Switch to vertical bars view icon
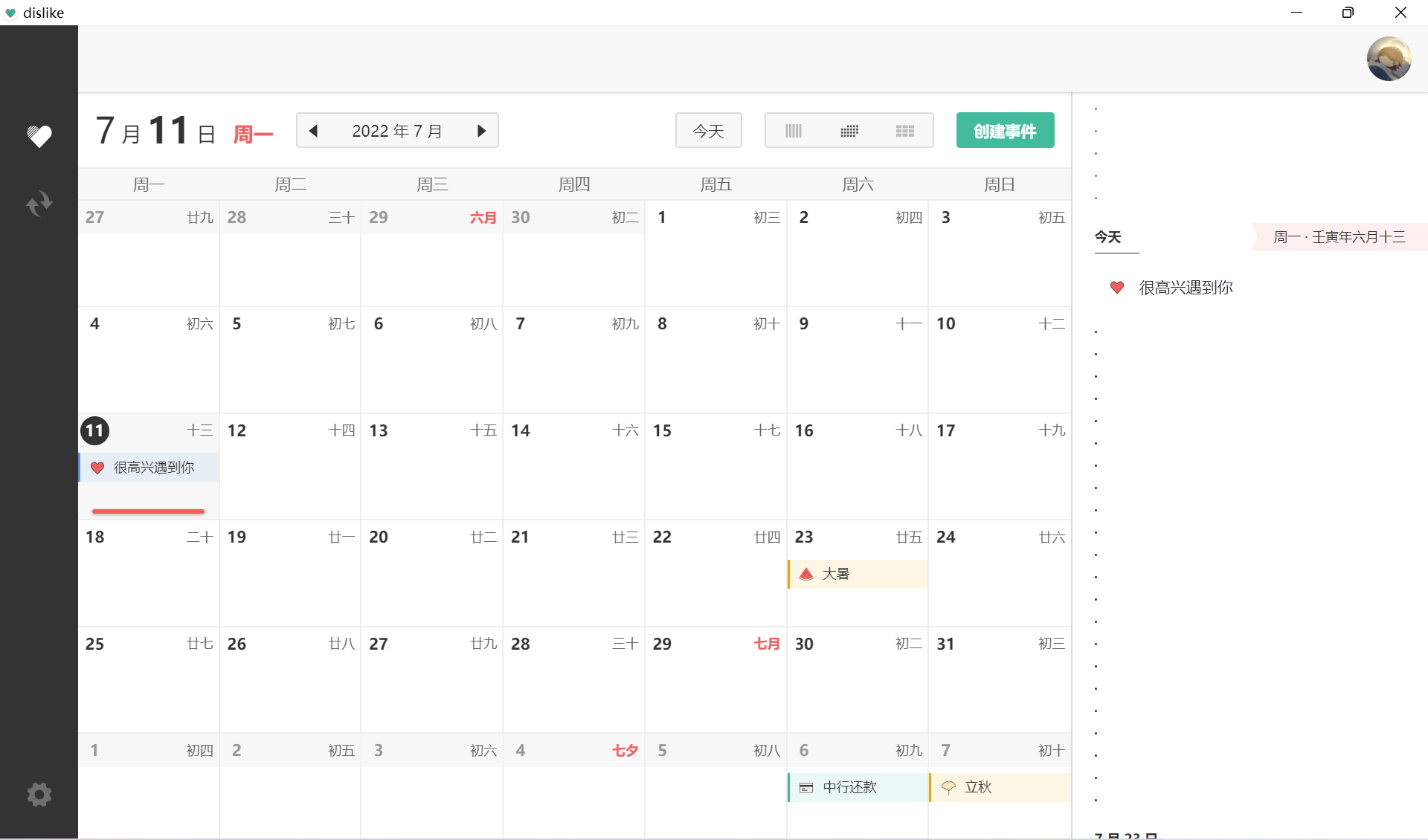1428x840 pixels. (794, 131)
